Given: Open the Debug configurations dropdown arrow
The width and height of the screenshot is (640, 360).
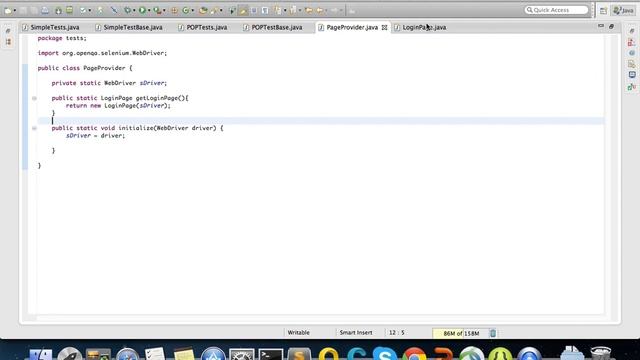Looking at the screenshot, I should [134, 11].
